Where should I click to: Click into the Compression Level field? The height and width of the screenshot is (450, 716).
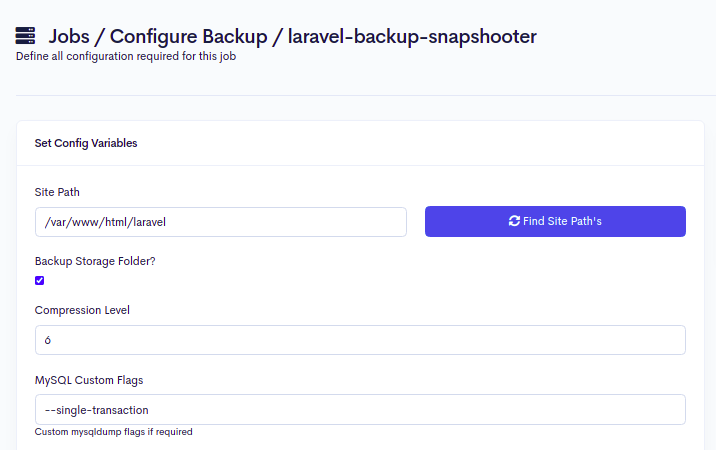tap(360, 340)
